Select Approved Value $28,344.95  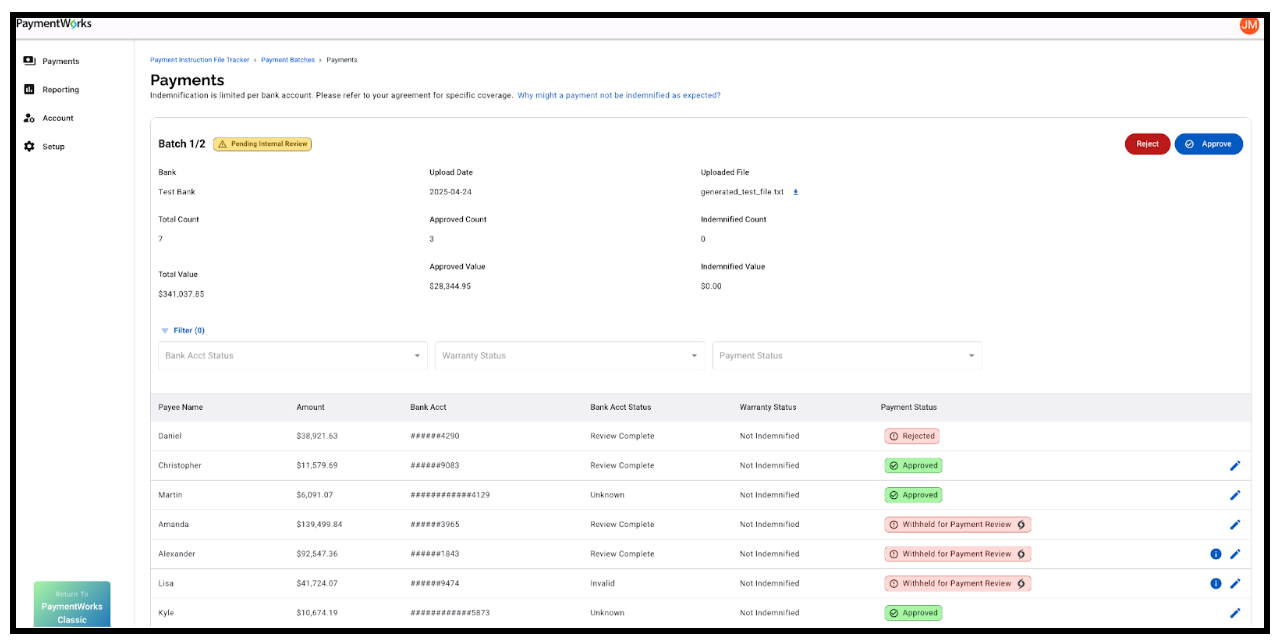click(450, 286)
